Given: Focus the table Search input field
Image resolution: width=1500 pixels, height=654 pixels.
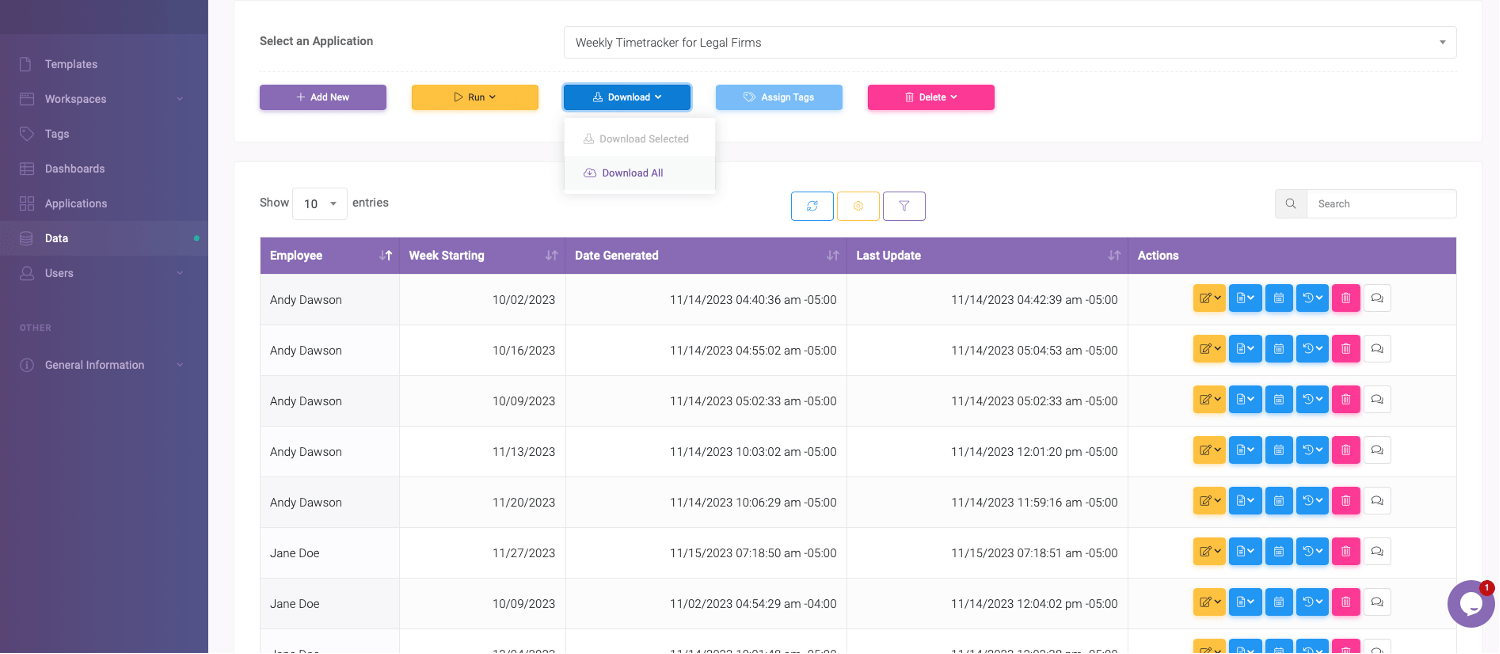Looking at the screenshot, I should 1381,204.
